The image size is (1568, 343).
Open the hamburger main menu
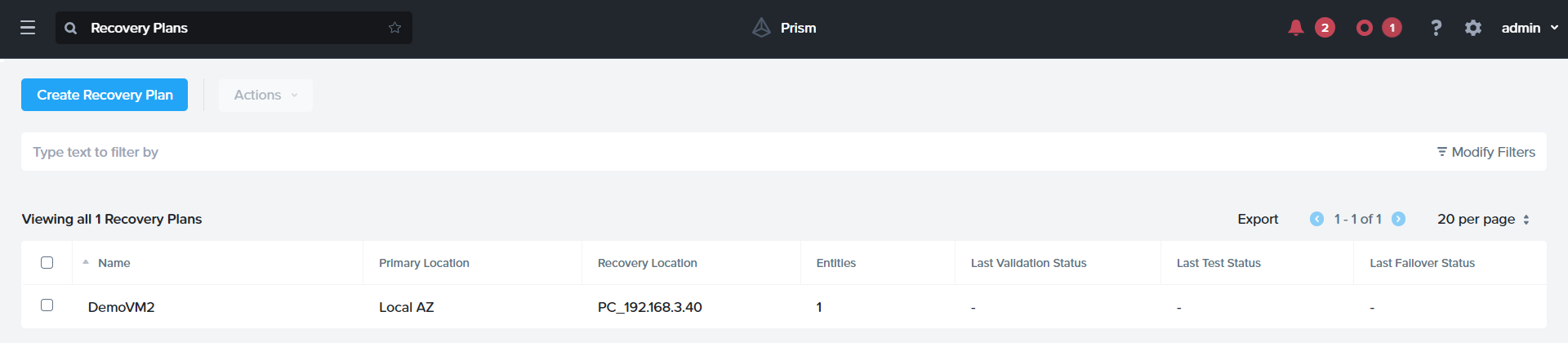click(28, 28)
